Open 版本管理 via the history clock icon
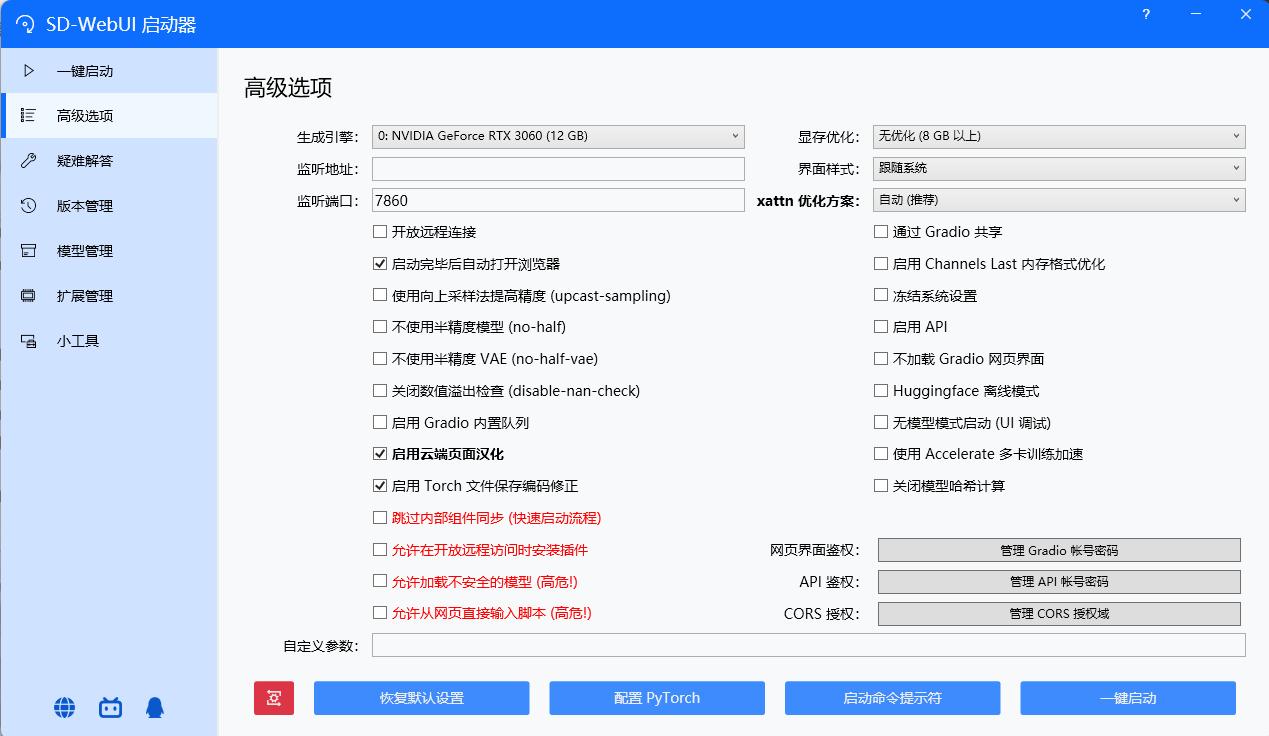The width and height of the screenshot is (1269, 736). [x=28, y=205]
